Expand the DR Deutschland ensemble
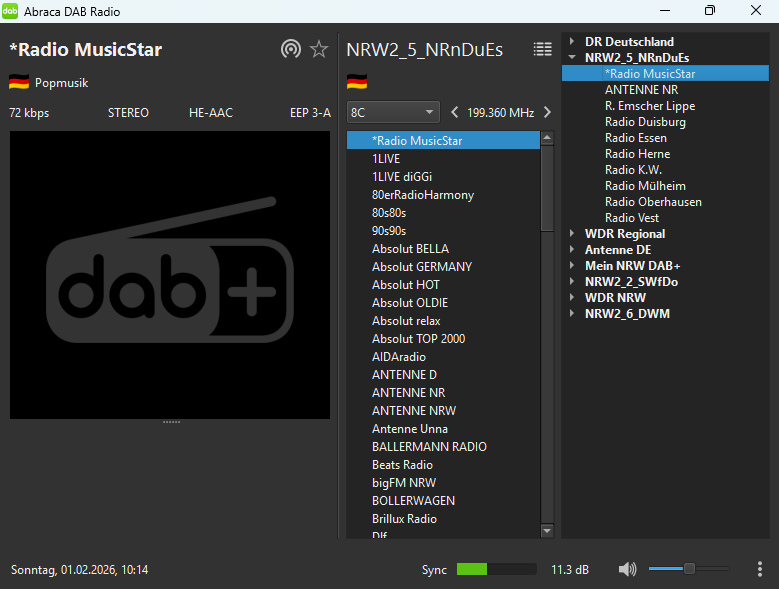Image resolution: width=779 pixels, height=589 pixels. (x=572, y=42)
